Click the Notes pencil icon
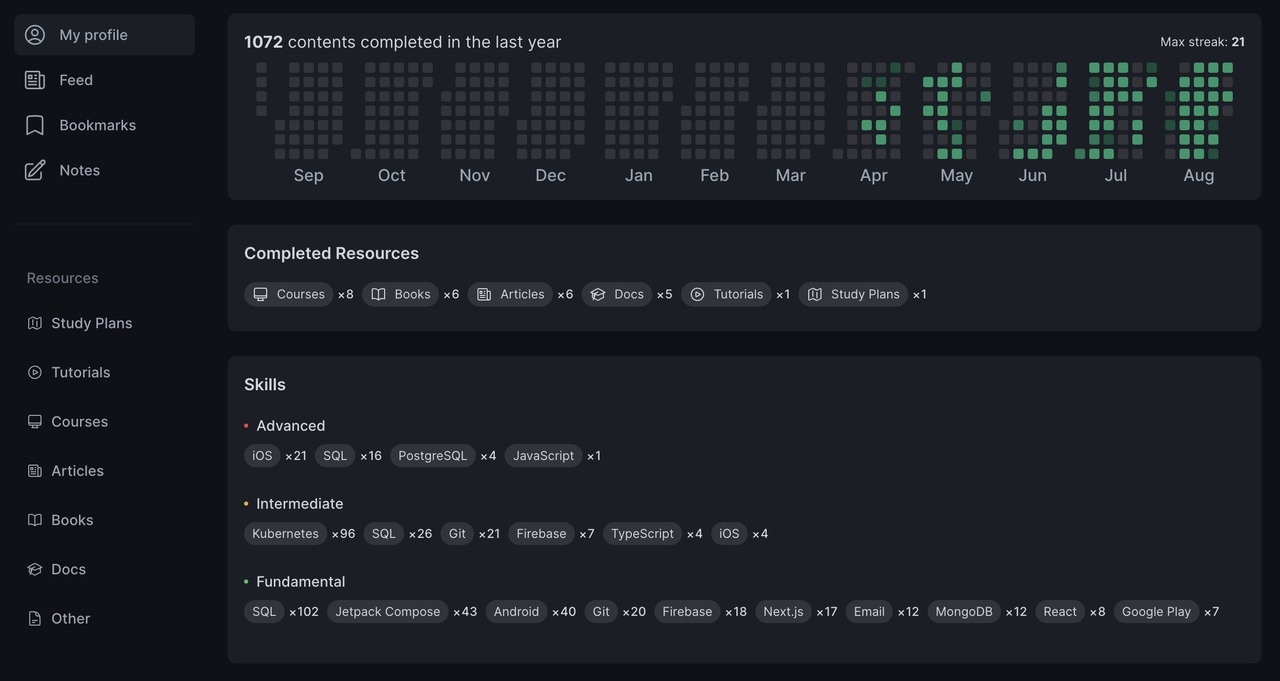Image resolution: width=1280 pixels, height=681 pixels. pyautogui.click(x=35, y=170)
